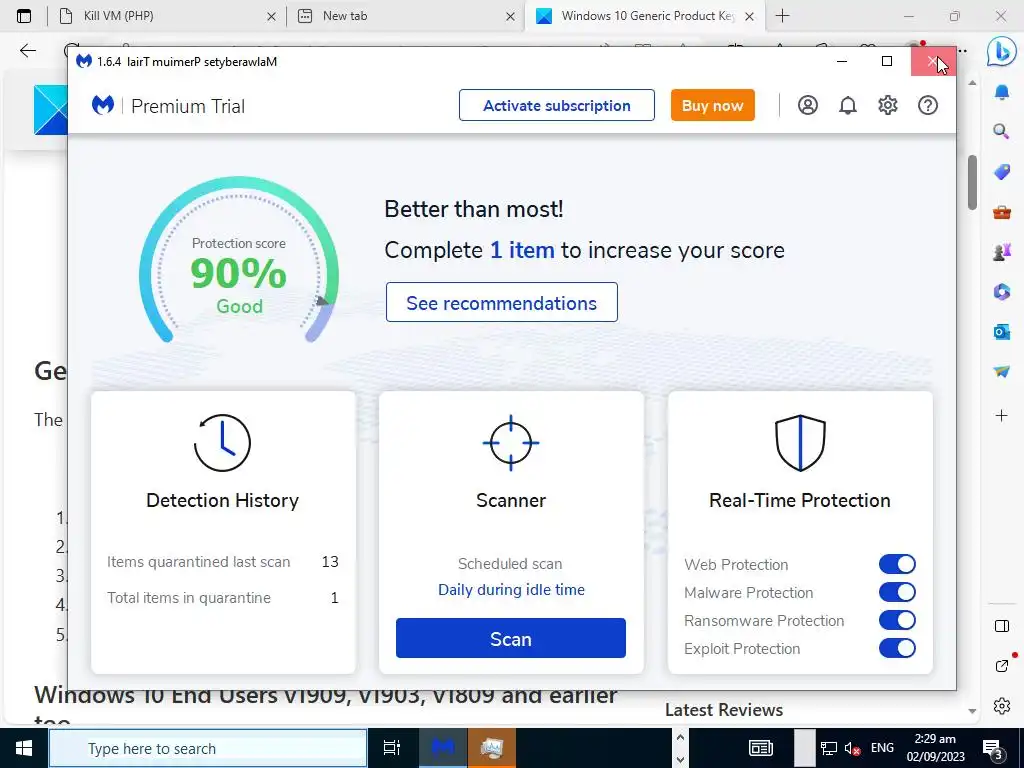Click Items quarantined last scan row
This screenshot has height=768, width=1024.
[x=223, y=562]
